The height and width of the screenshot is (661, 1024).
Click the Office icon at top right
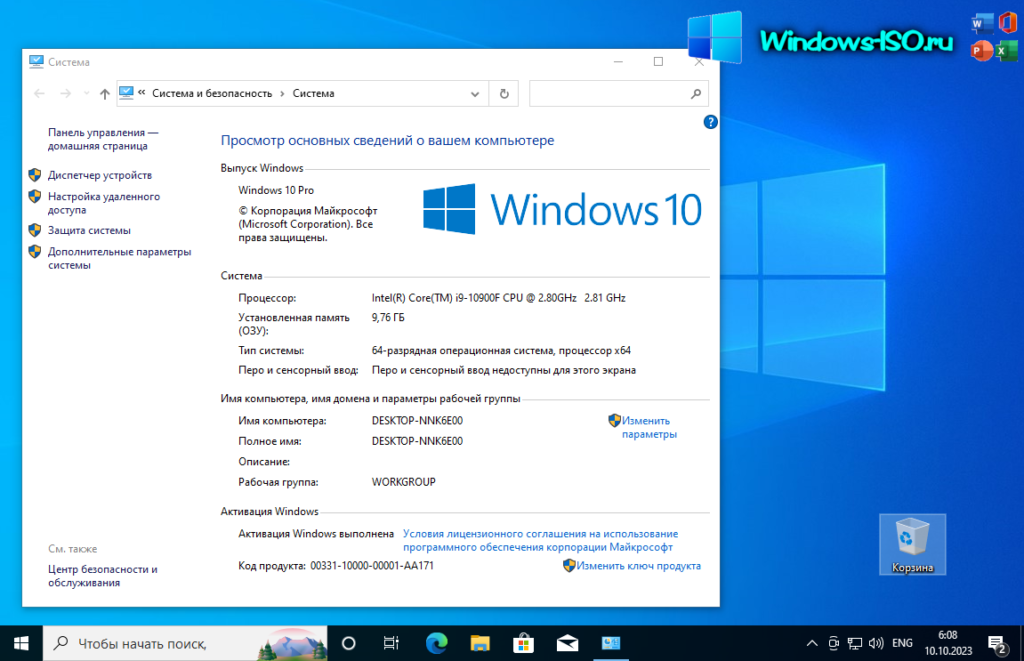point(1008,22)
